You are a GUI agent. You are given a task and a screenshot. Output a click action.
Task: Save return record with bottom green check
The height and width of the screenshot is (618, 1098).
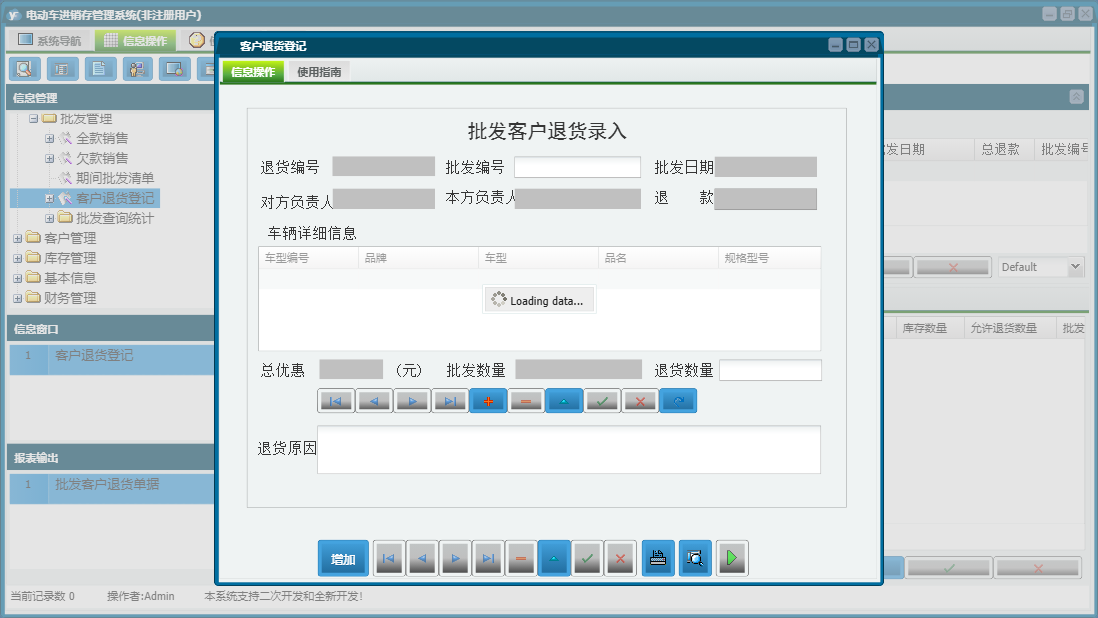click(x=588, y=559)
